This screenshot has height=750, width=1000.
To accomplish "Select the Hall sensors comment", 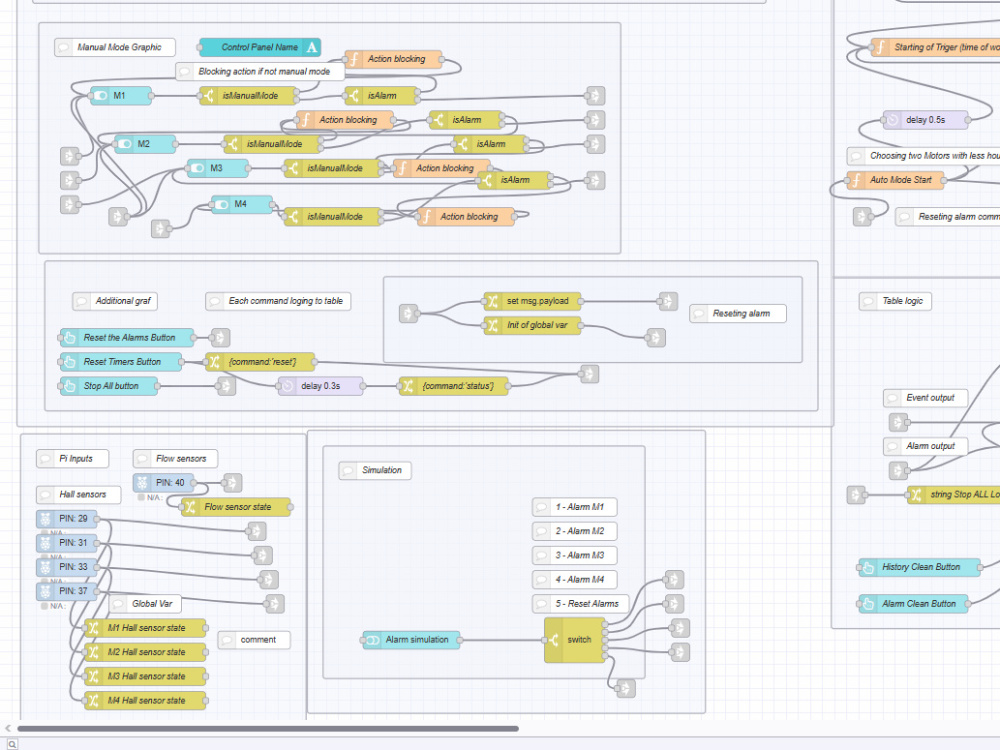I will coord(78,494).
